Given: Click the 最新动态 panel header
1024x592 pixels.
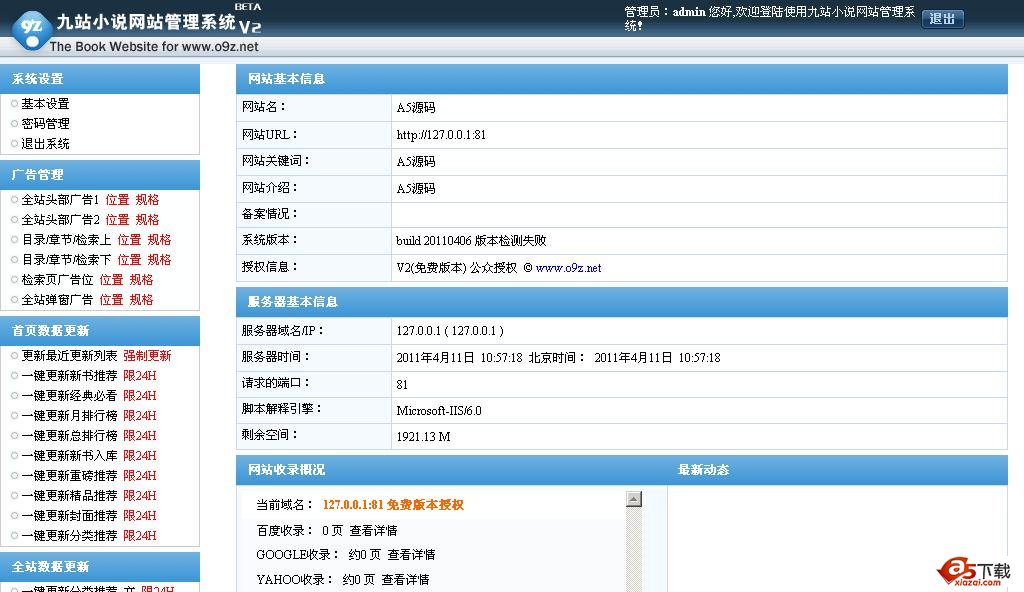Looking at the screenshot, I should click(x=703, y=470).
